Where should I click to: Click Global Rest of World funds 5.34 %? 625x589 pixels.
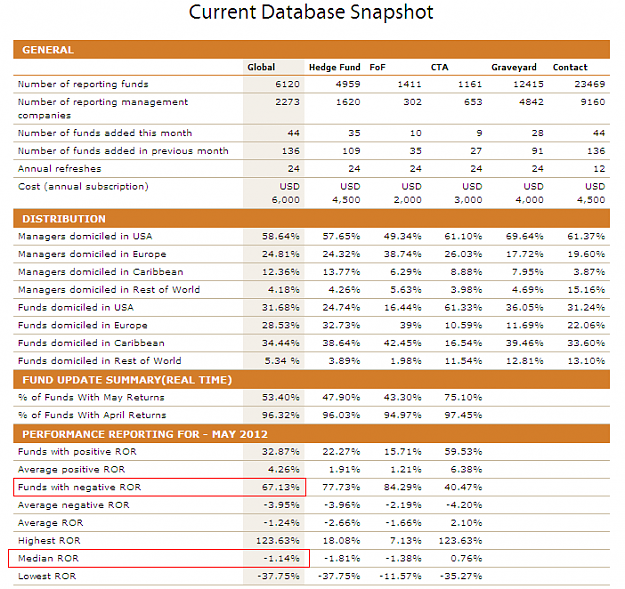282,361
